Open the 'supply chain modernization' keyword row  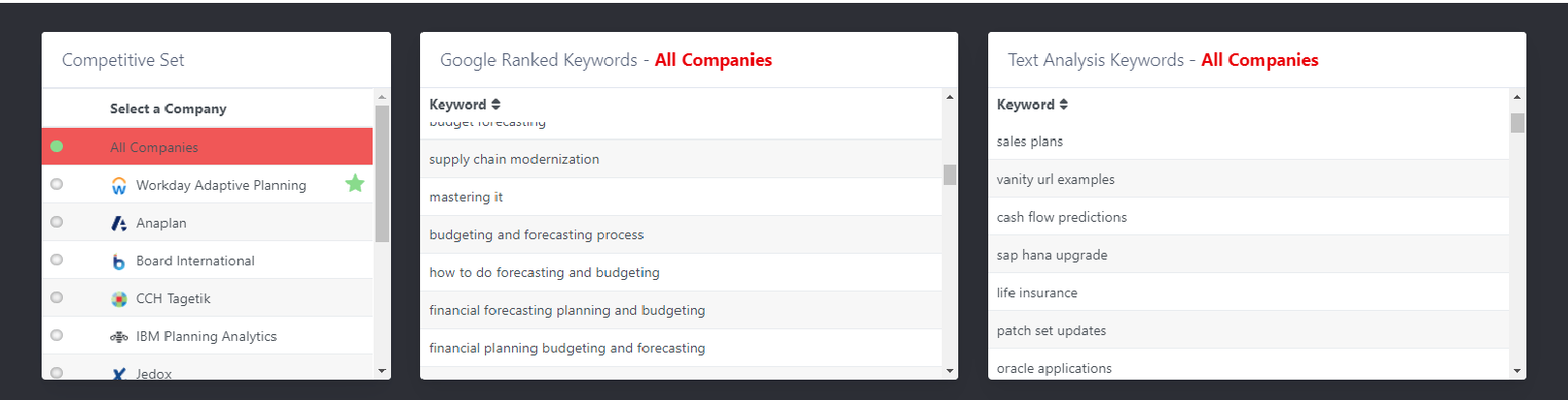tap(680, 159)
